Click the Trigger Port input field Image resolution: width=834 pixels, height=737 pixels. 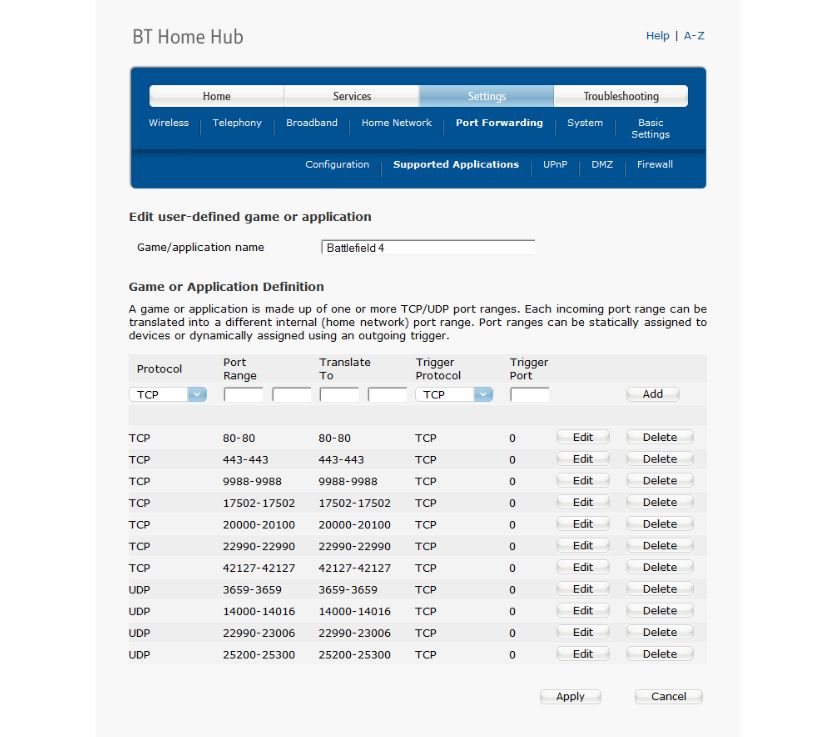[529, 395]
